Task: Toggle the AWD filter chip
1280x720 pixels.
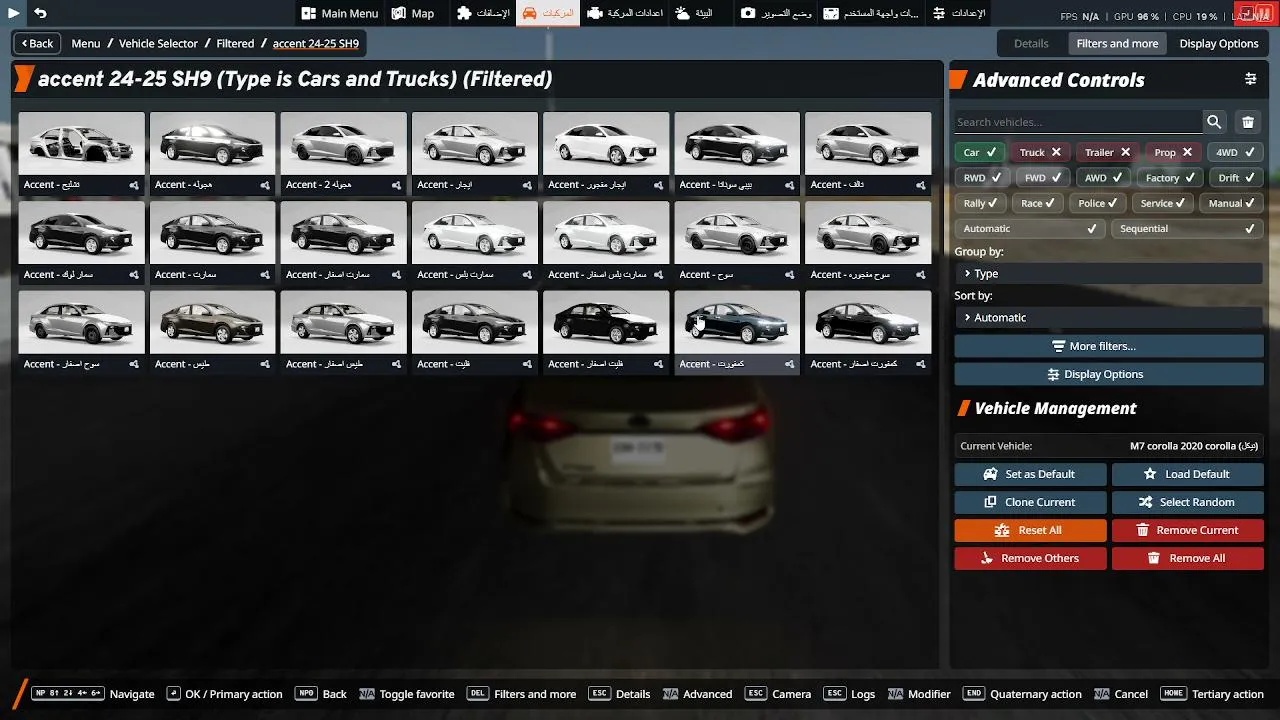Action: (x=1104, y=178)
